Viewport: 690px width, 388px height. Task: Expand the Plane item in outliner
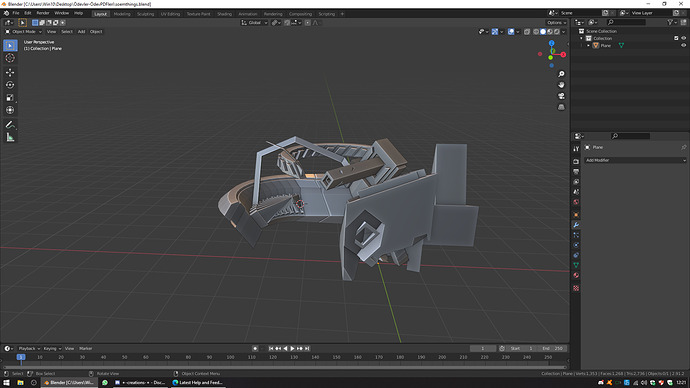pyautogui.click(x=588, y=45)
